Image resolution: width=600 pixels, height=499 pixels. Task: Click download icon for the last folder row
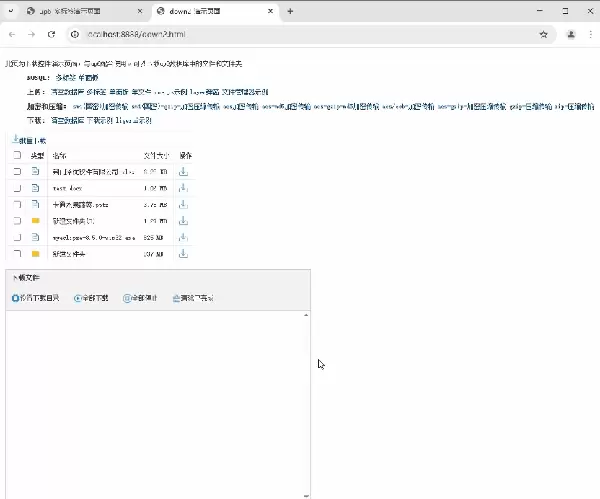point(183,254)
